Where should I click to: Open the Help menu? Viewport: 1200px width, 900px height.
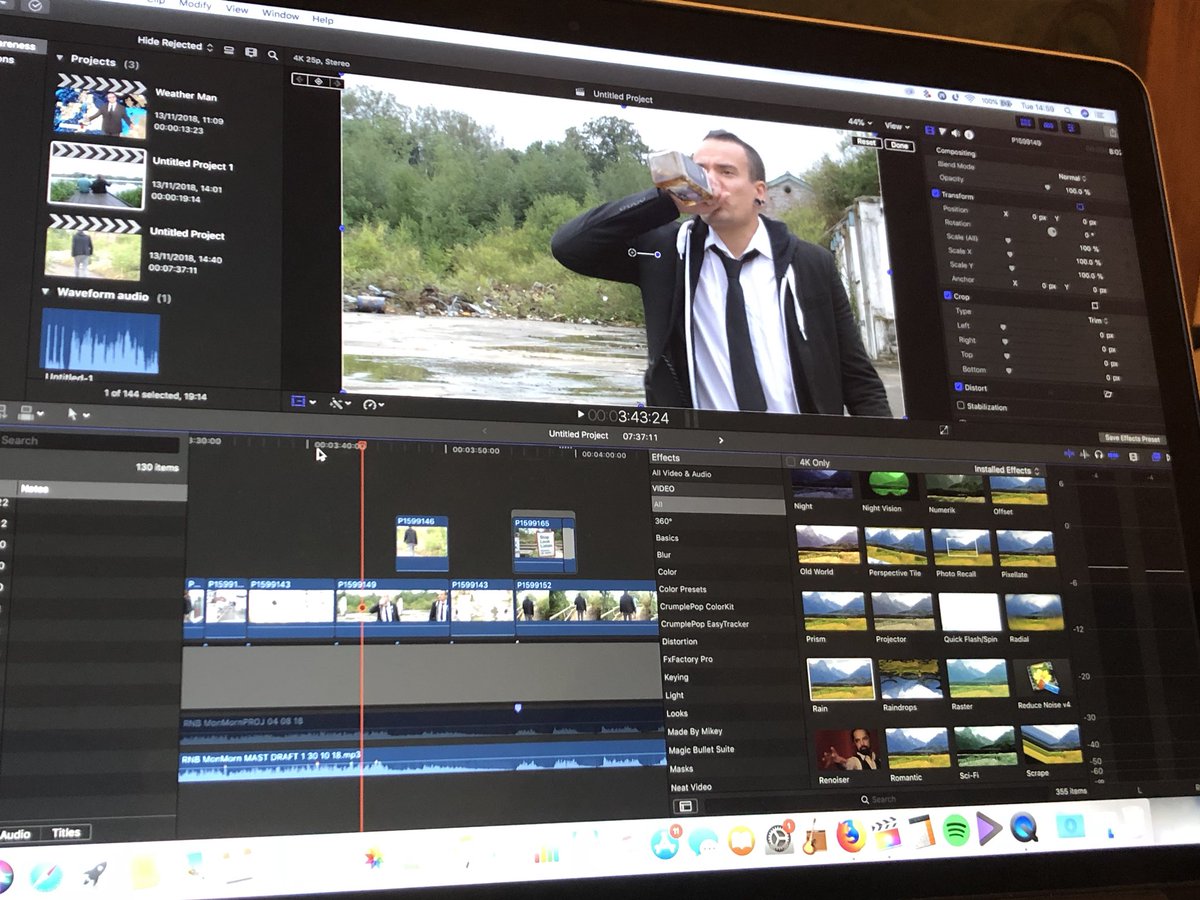pos(323,19)
